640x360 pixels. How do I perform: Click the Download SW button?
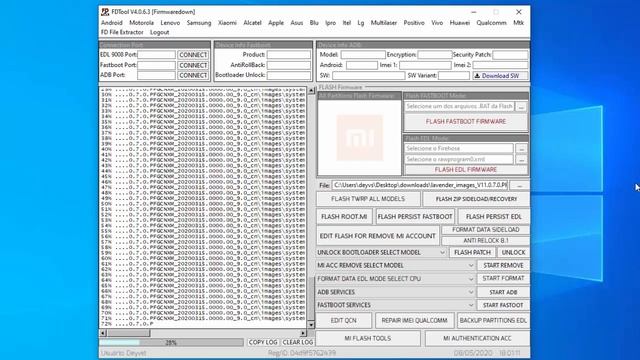(x=500, y=76)
